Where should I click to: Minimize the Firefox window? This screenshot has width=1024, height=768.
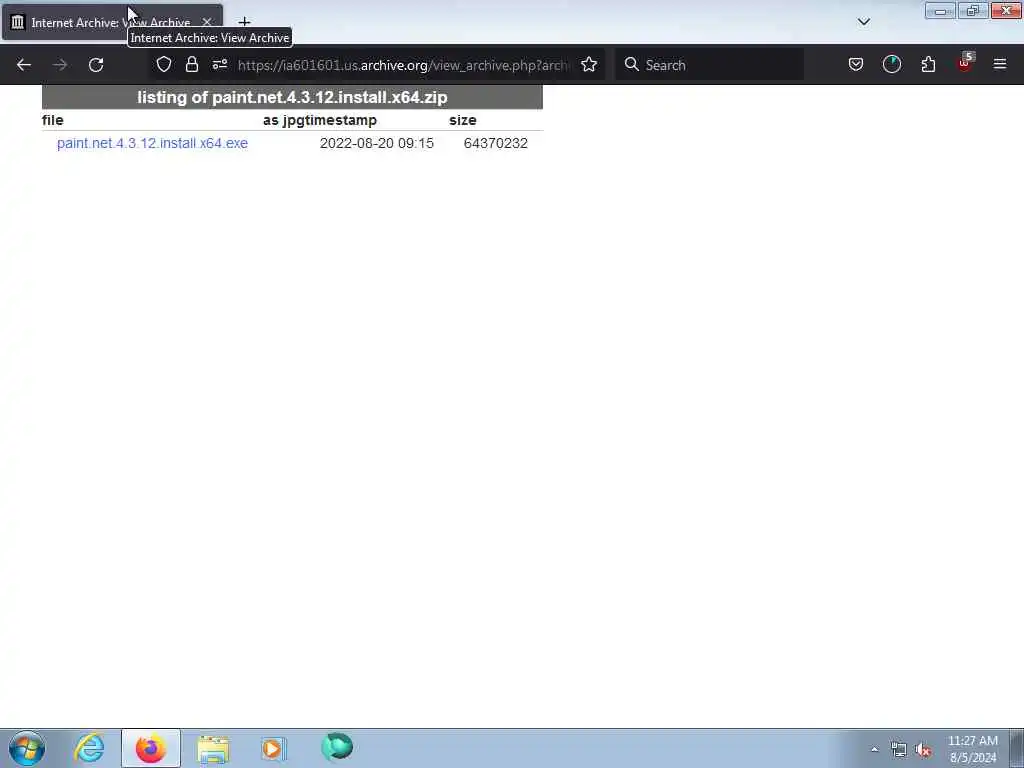click(x=940, y=11)
